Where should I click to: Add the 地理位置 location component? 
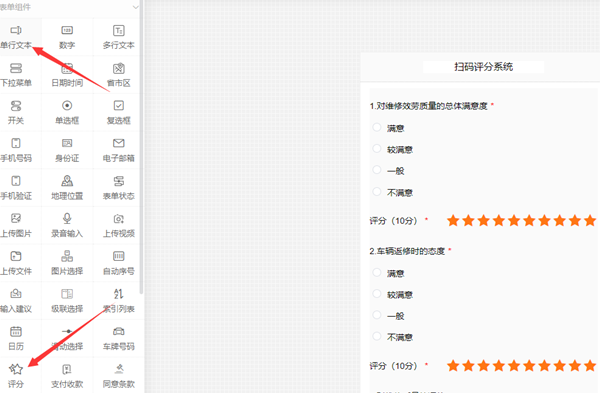tap(67, 188)
